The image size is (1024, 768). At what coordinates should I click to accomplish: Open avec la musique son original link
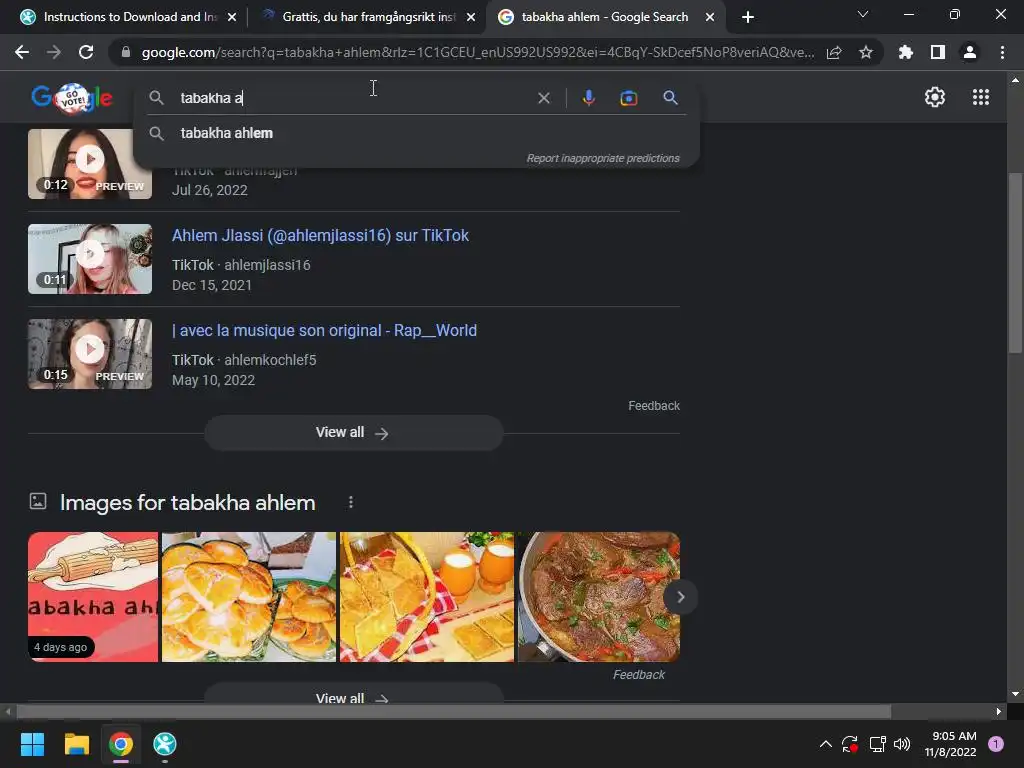click(324, 330)
